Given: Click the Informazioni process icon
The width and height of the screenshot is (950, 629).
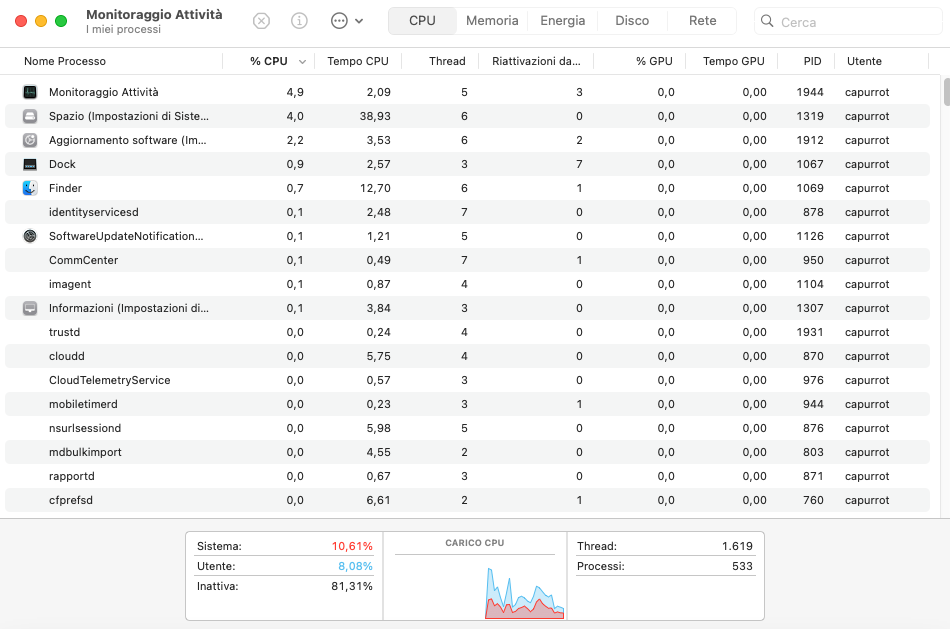Looking at the screenshot, I should [x=30, y=308].
